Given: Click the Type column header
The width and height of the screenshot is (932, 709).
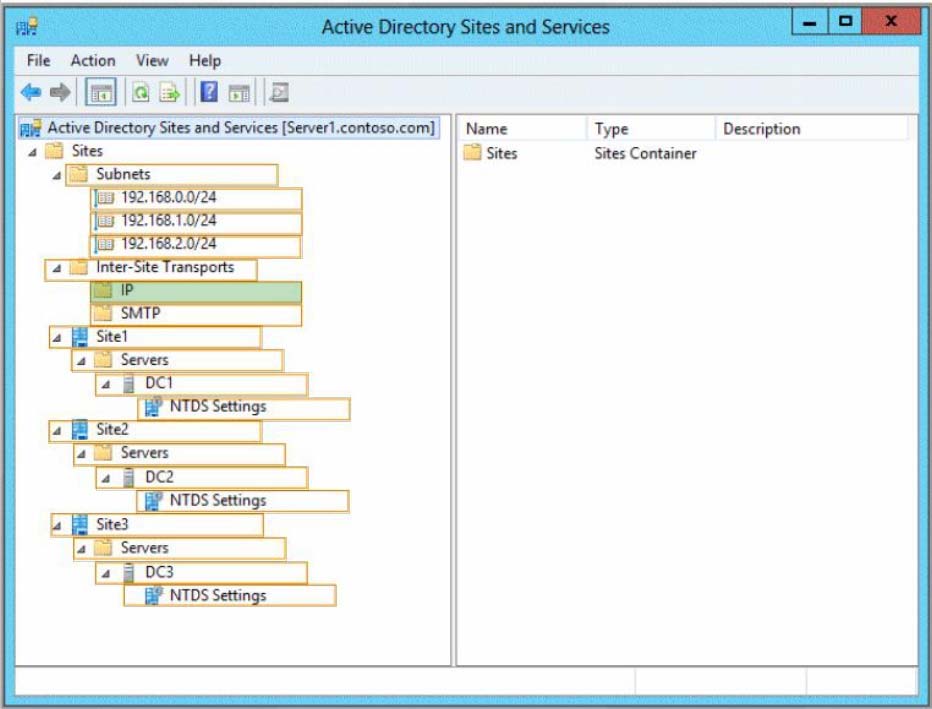Looking at the screenshot, I should (x=612, y=129).
